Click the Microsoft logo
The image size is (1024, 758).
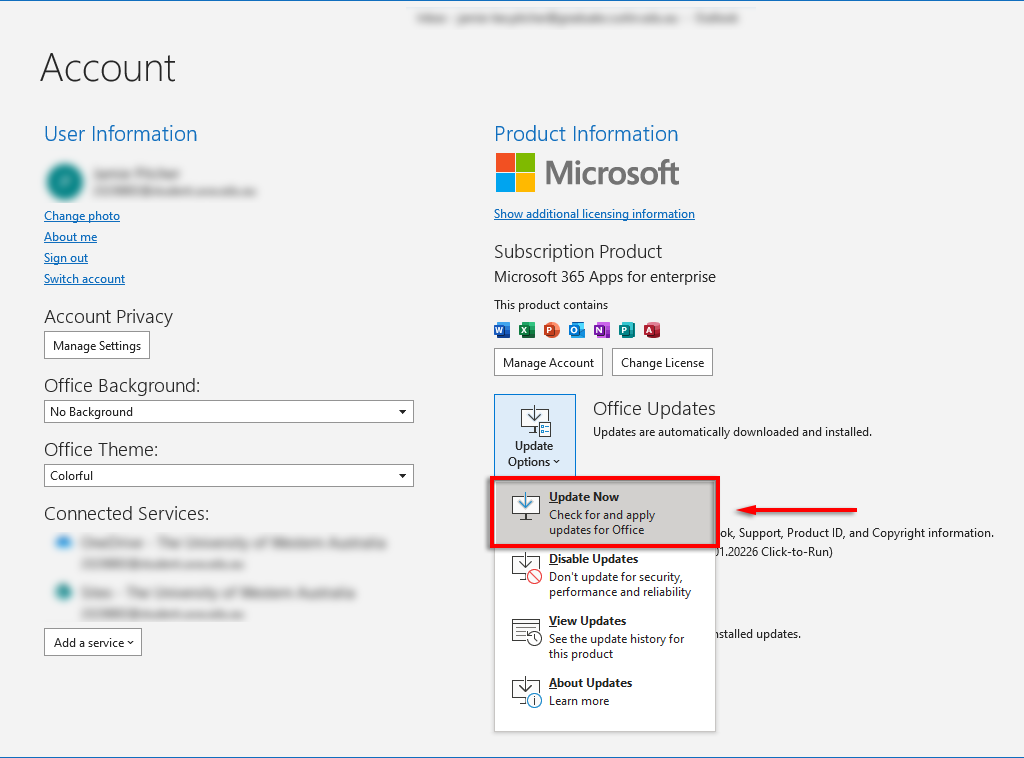coord(587,173)
